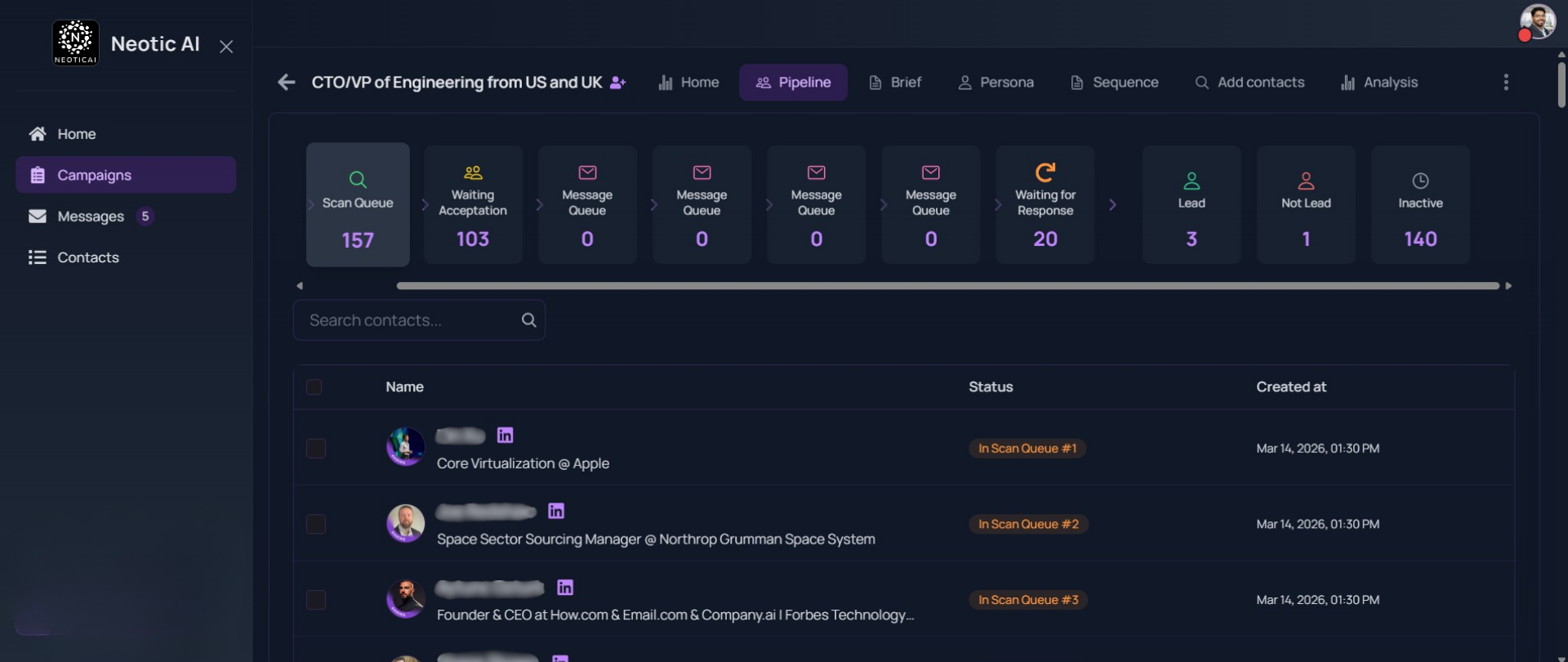
Task: Focus the Search contacts input field
Action: point(419,320)
